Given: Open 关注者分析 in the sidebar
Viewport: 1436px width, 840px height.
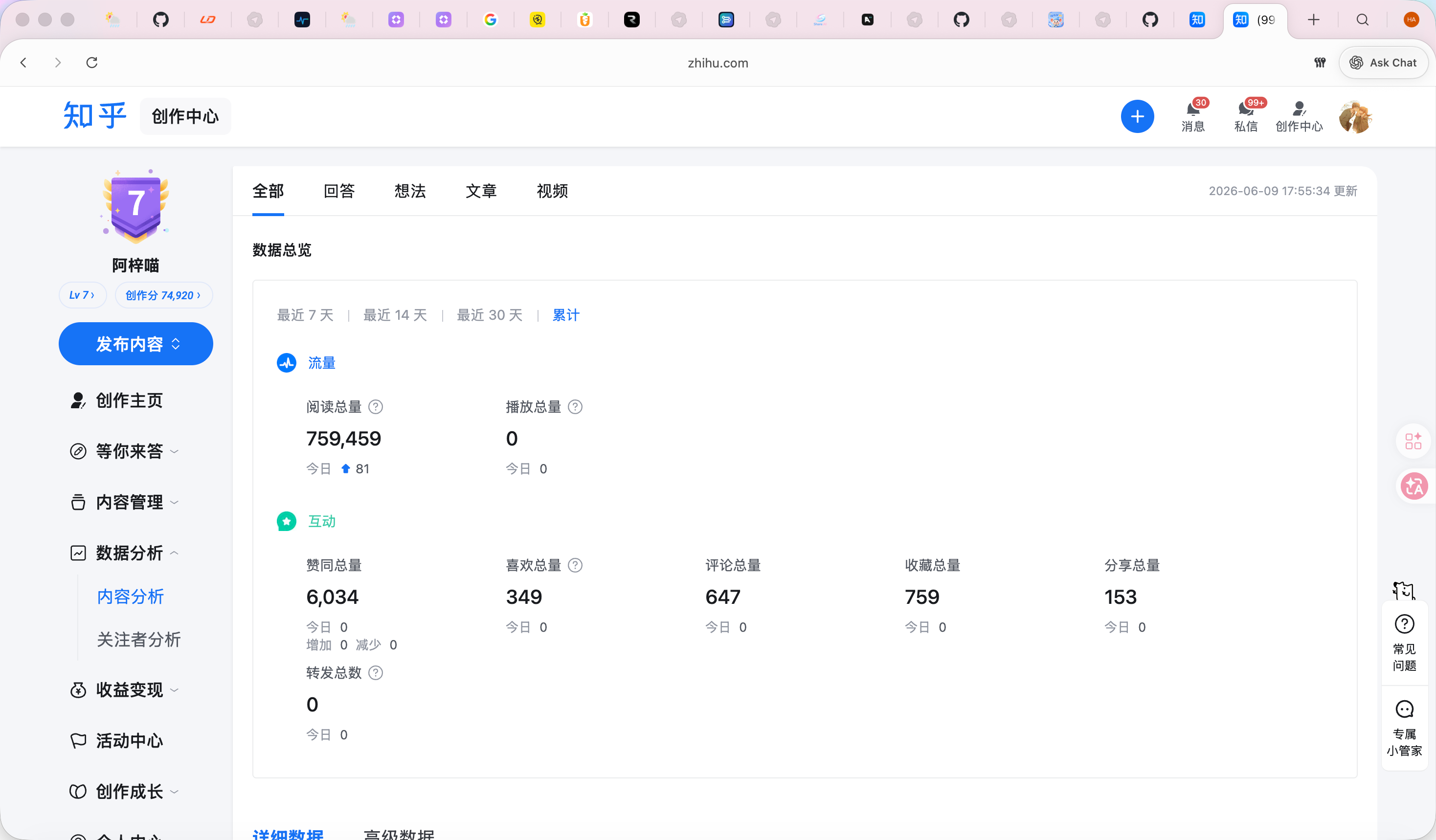Looking at the screenshot, I should pyautogui.click(x=138, y=639).
